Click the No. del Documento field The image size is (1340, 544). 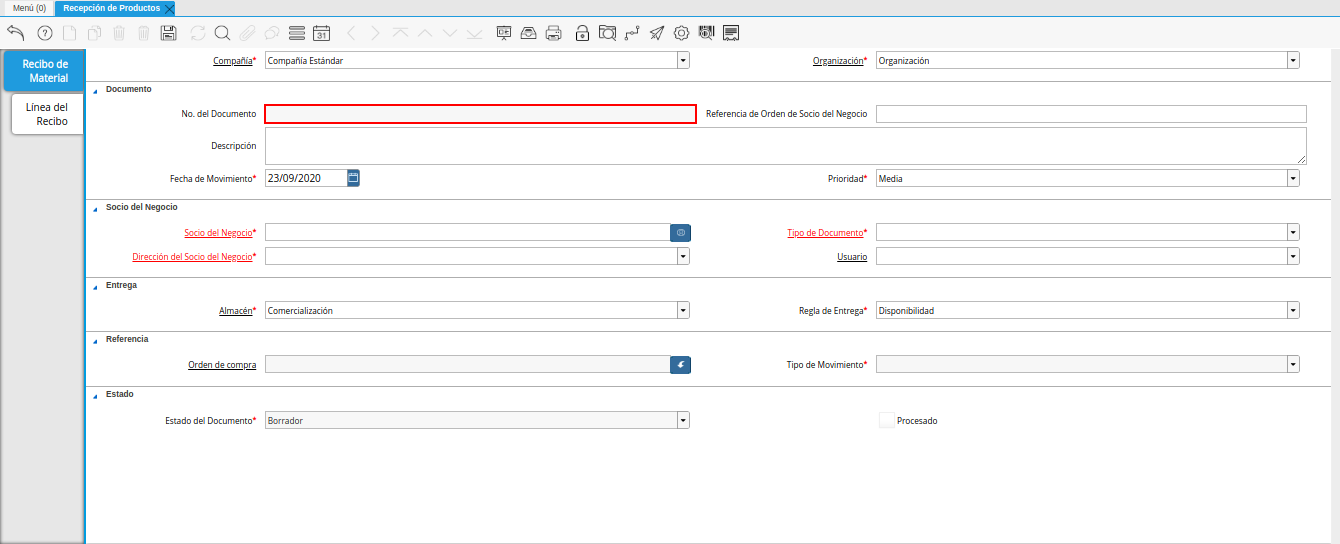480,114
